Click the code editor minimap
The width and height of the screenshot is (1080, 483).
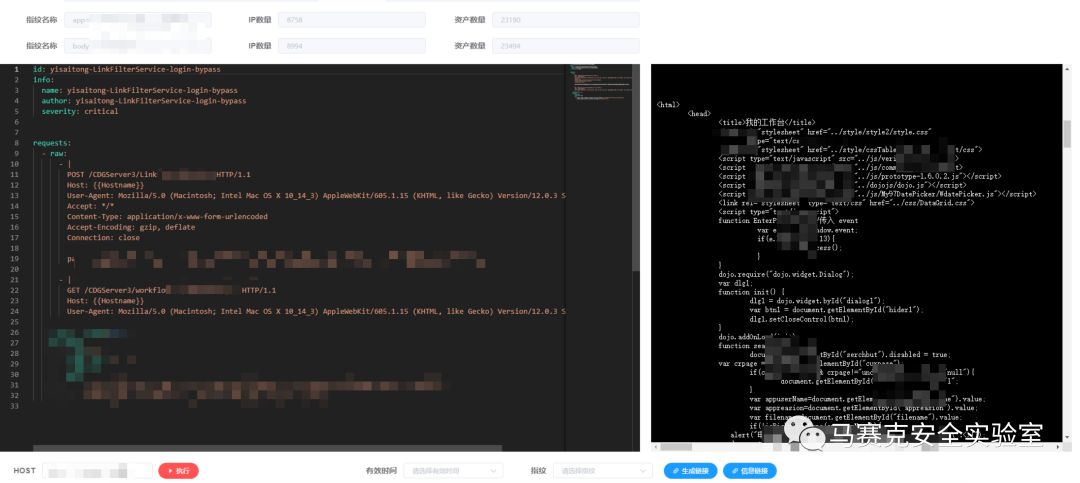click(x=599, y=83)
